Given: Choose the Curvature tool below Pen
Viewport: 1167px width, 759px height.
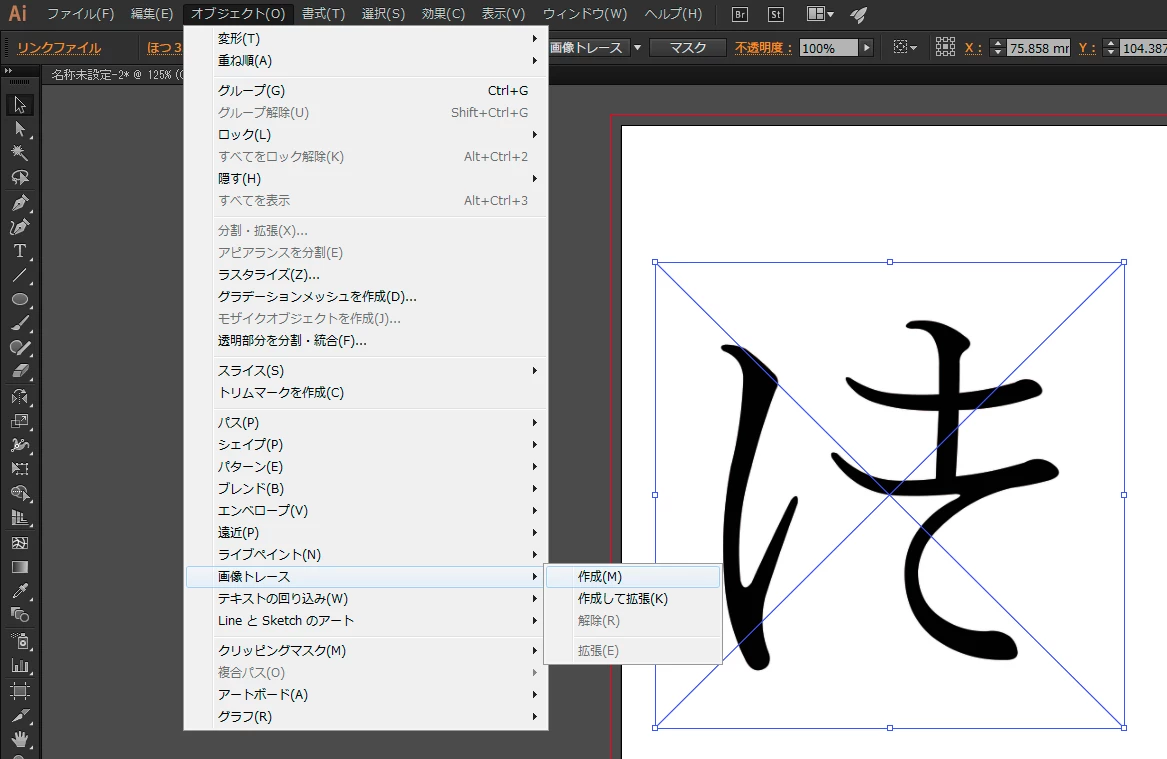Looking at the screenshot, I should pos(20,226).
